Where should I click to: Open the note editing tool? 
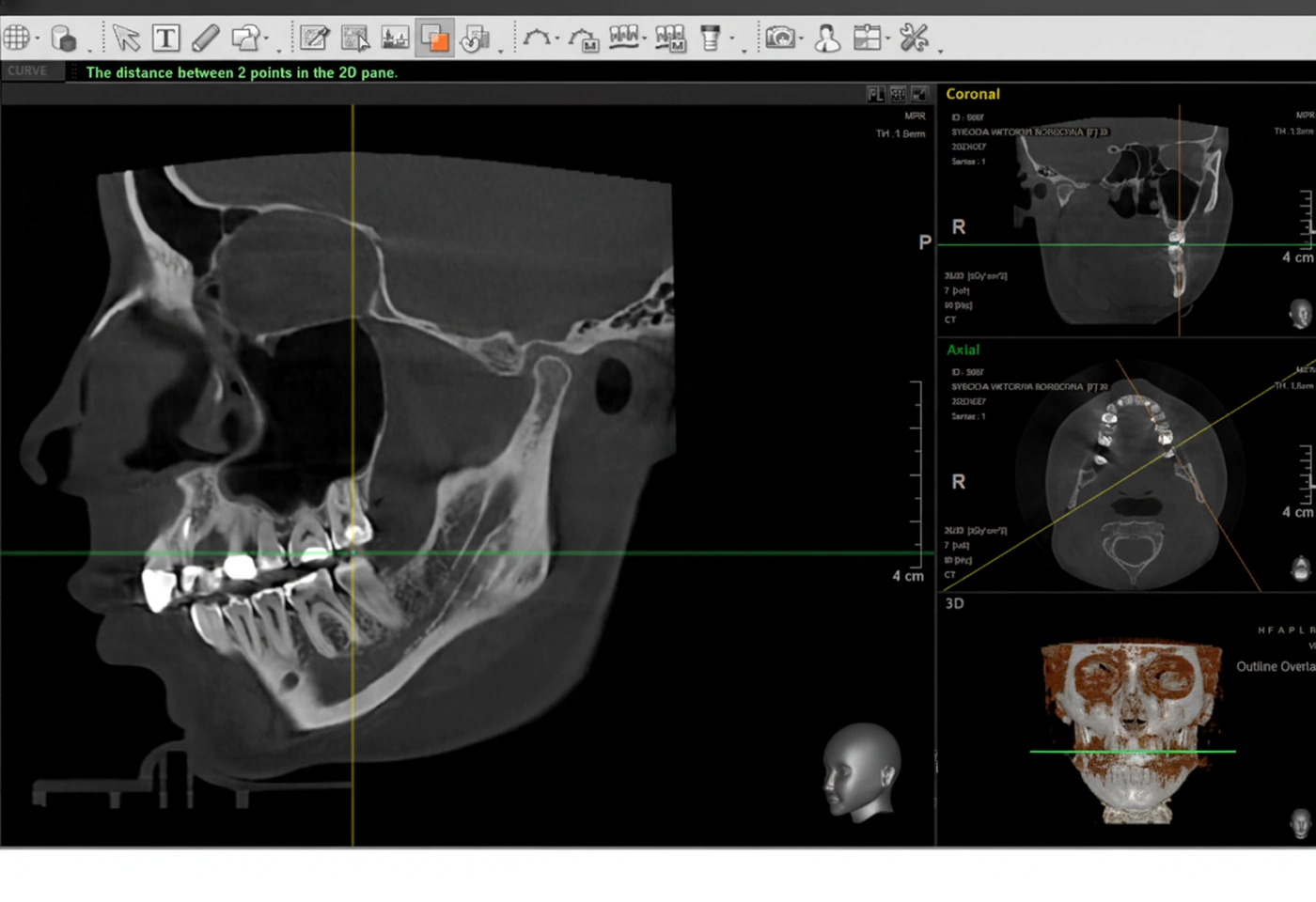click(314, 39)
